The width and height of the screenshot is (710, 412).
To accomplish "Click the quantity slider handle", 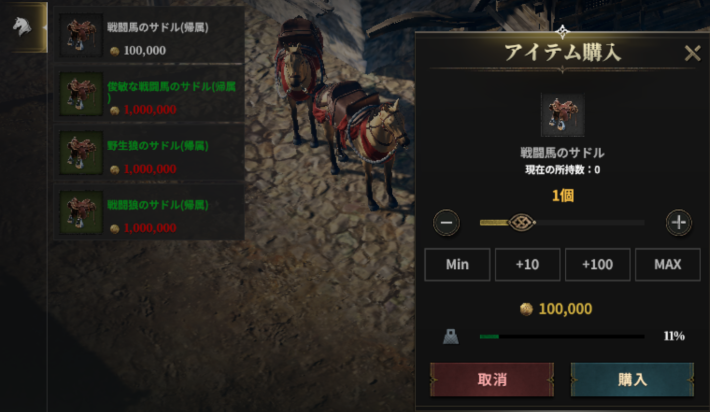I will (x=522, y=222).
